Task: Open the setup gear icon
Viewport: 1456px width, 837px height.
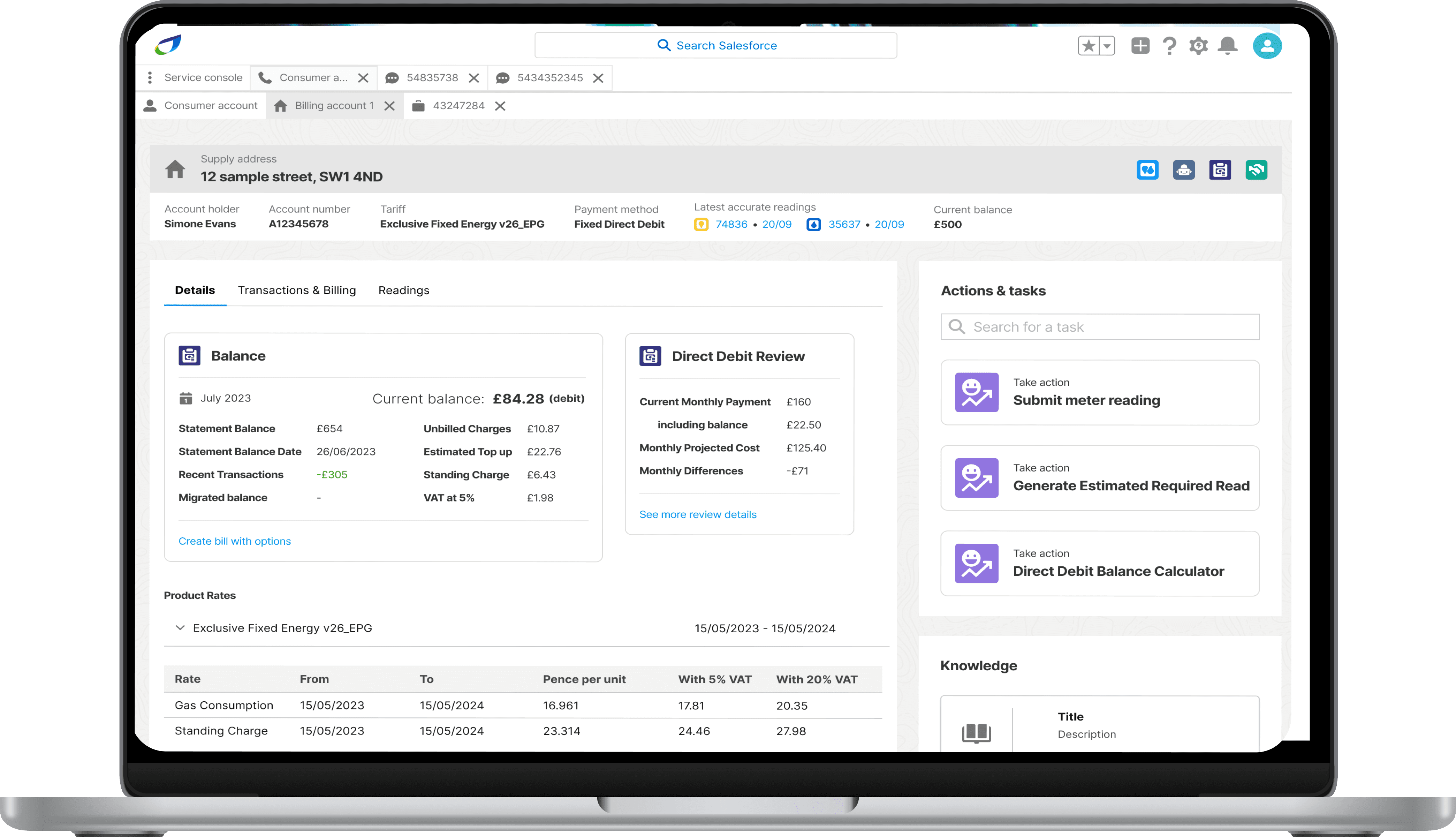Action: click(x=1198, y=45)
